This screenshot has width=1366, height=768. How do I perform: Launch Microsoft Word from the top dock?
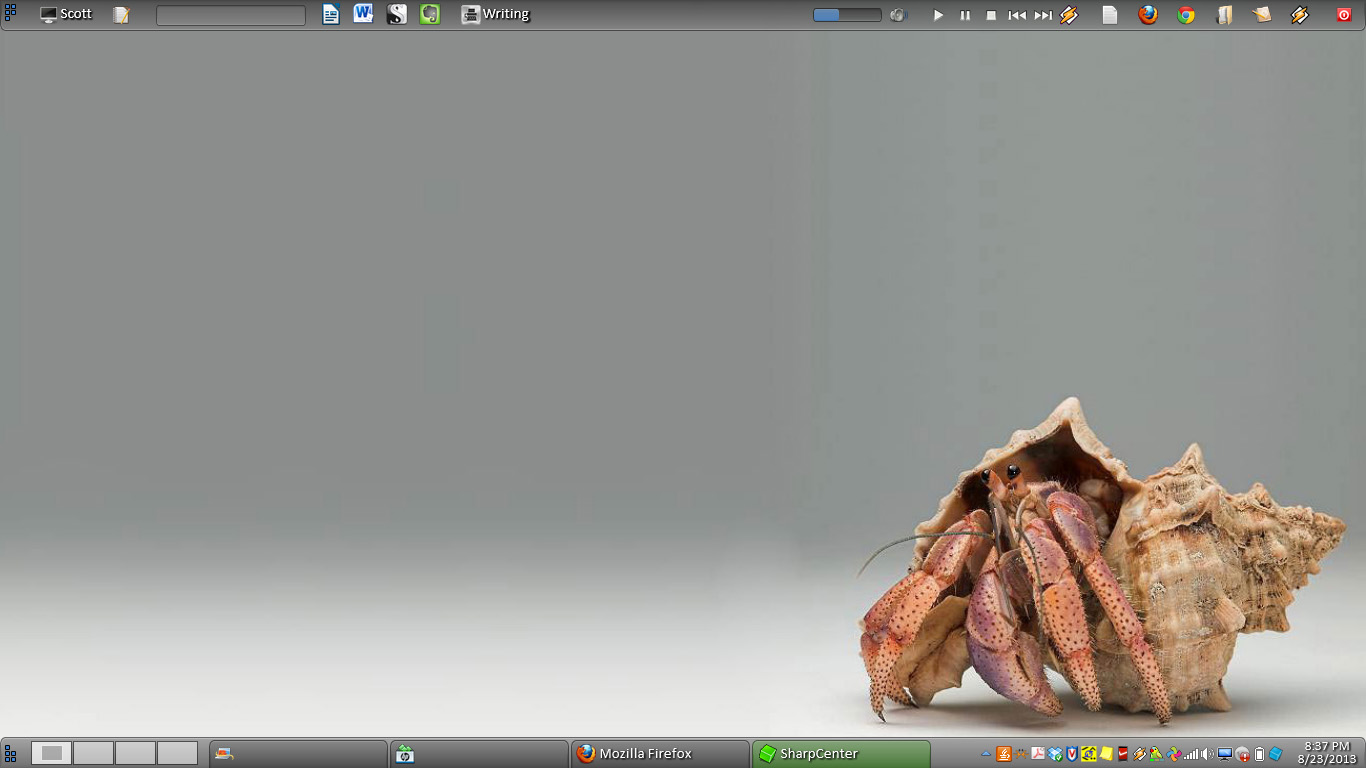(x=362, y=14)
